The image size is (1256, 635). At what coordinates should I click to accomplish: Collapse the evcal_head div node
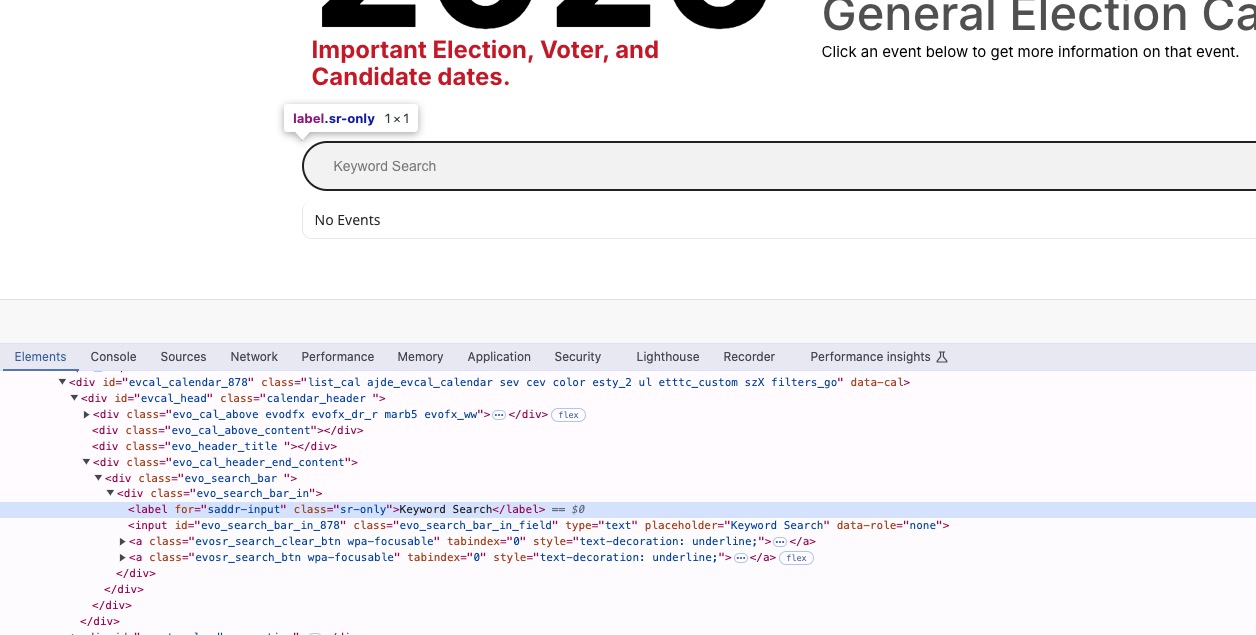[74, 398]
